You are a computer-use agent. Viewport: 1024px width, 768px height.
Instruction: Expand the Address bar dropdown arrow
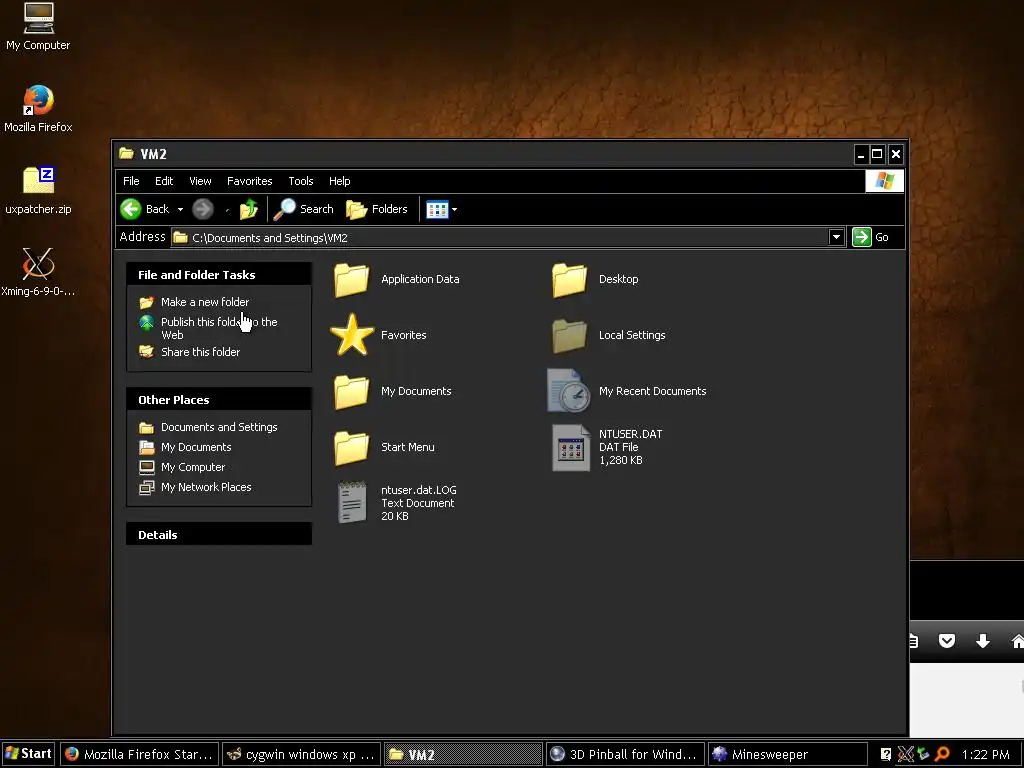836,237
